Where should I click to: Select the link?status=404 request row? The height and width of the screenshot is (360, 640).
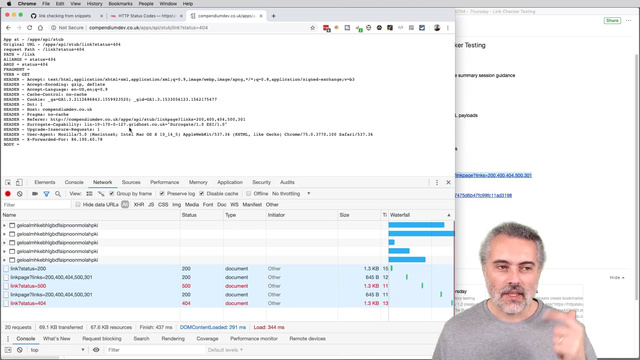[227, 303]
